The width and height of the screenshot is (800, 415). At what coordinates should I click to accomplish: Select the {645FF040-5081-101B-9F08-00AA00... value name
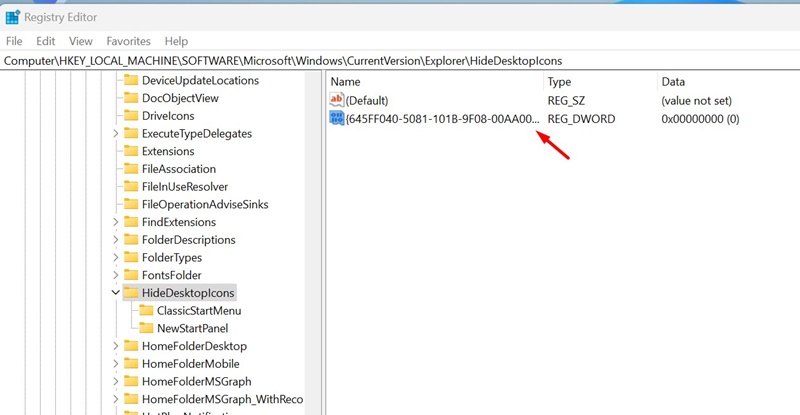(x=442, y=119)
